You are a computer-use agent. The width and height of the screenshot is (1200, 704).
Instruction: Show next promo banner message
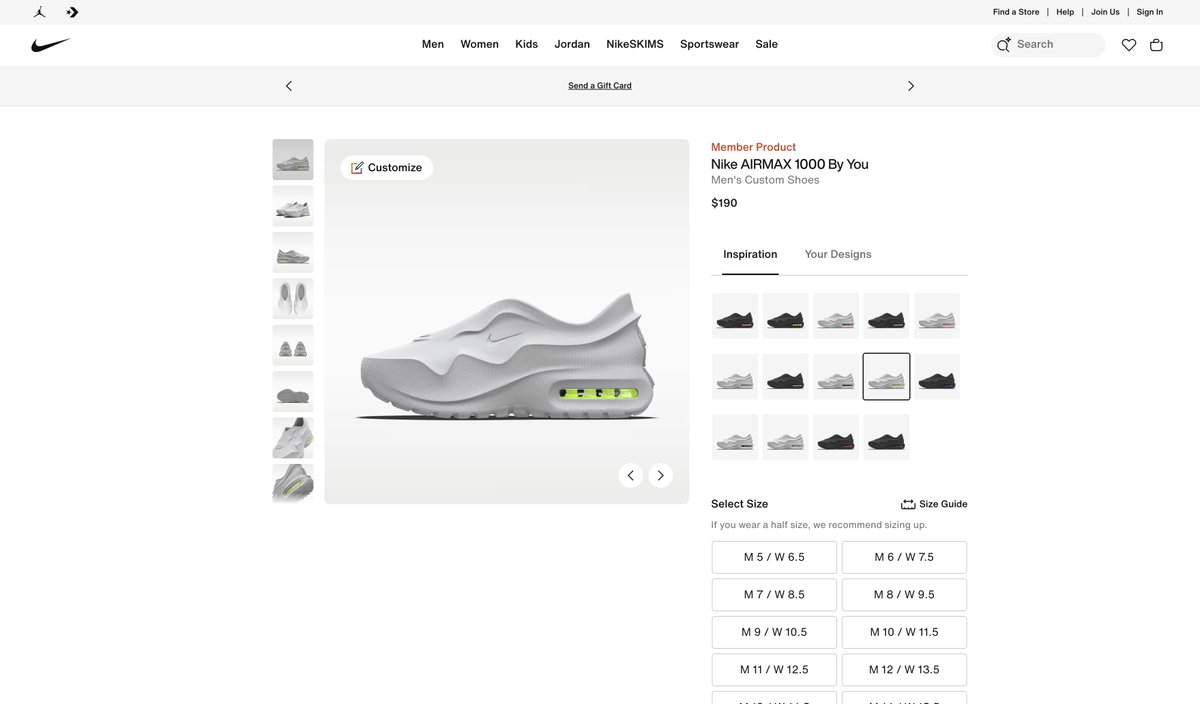[911, 86]
